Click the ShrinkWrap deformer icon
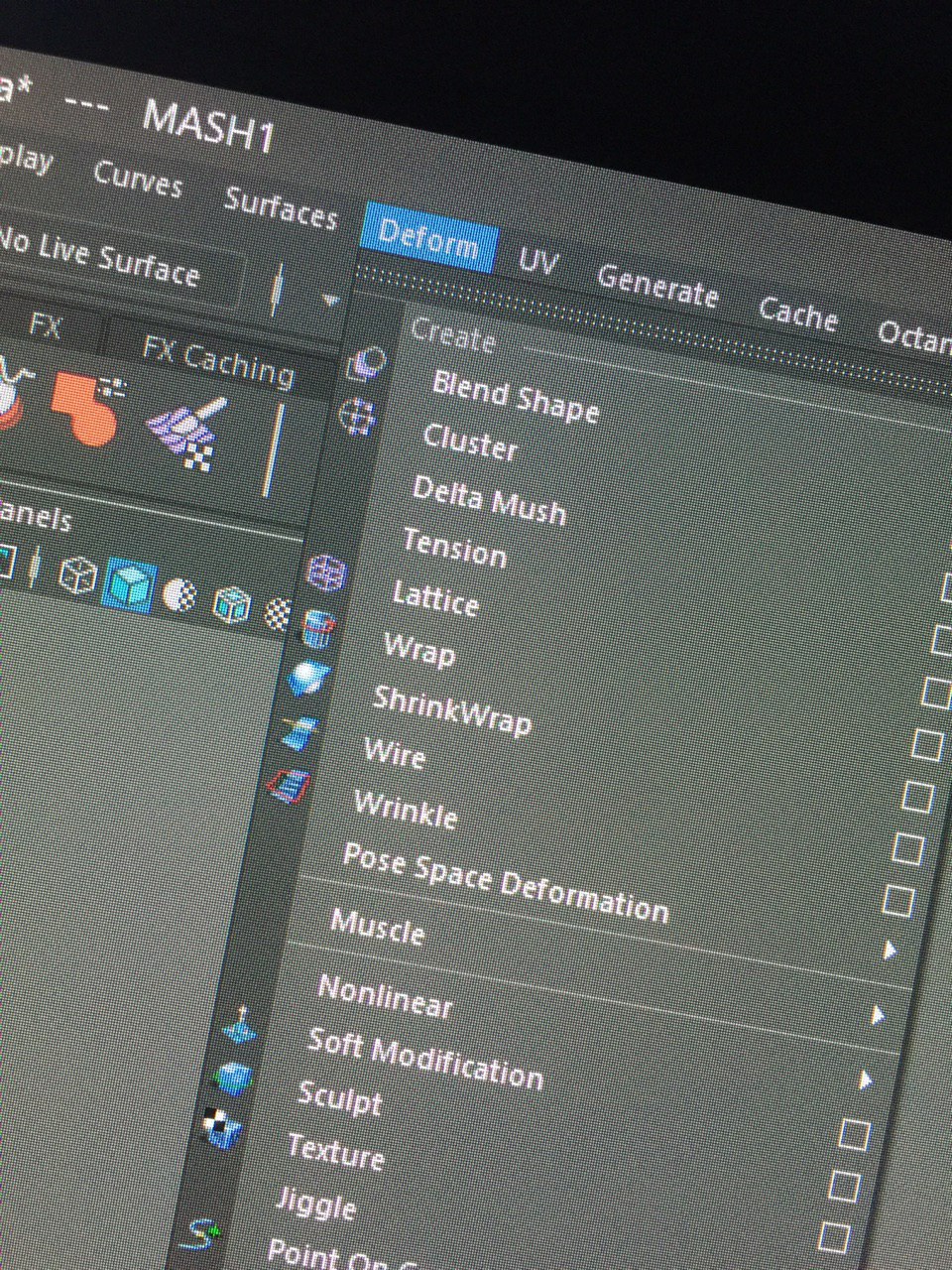The image size is (952, 1270). (x=309, y=680)
